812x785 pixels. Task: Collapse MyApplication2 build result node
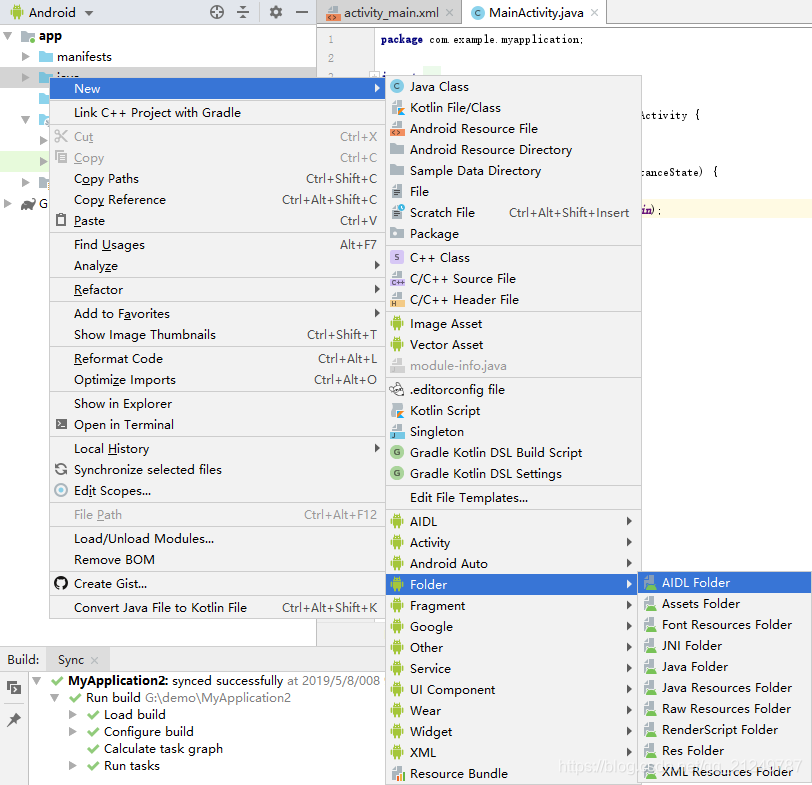tap(37, 680)
